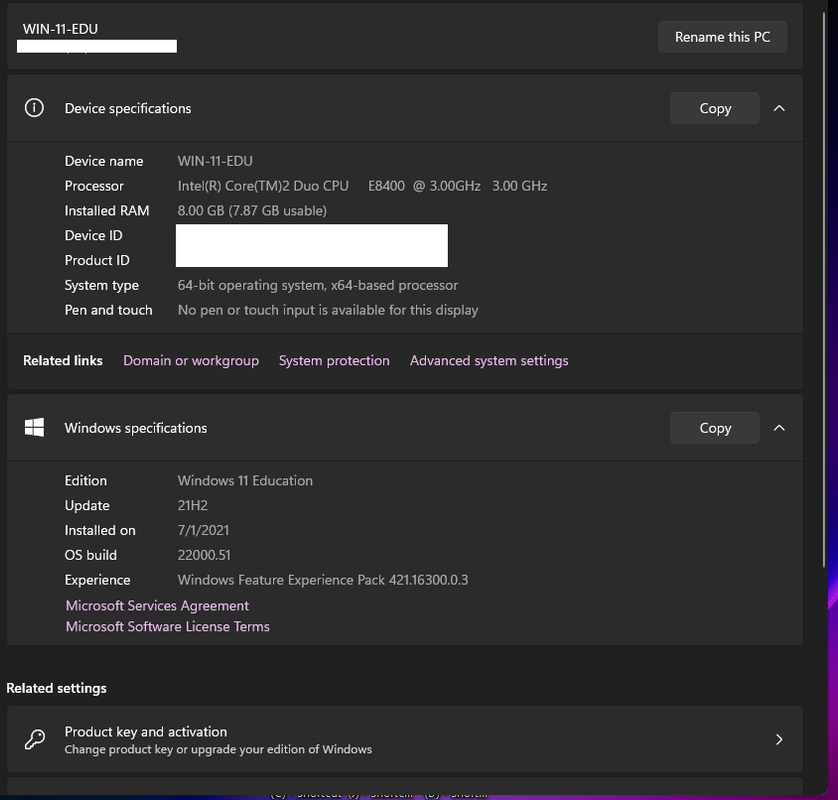Open the System protection link
Screen dimensions: 838x800
click(x=334, y=361)
